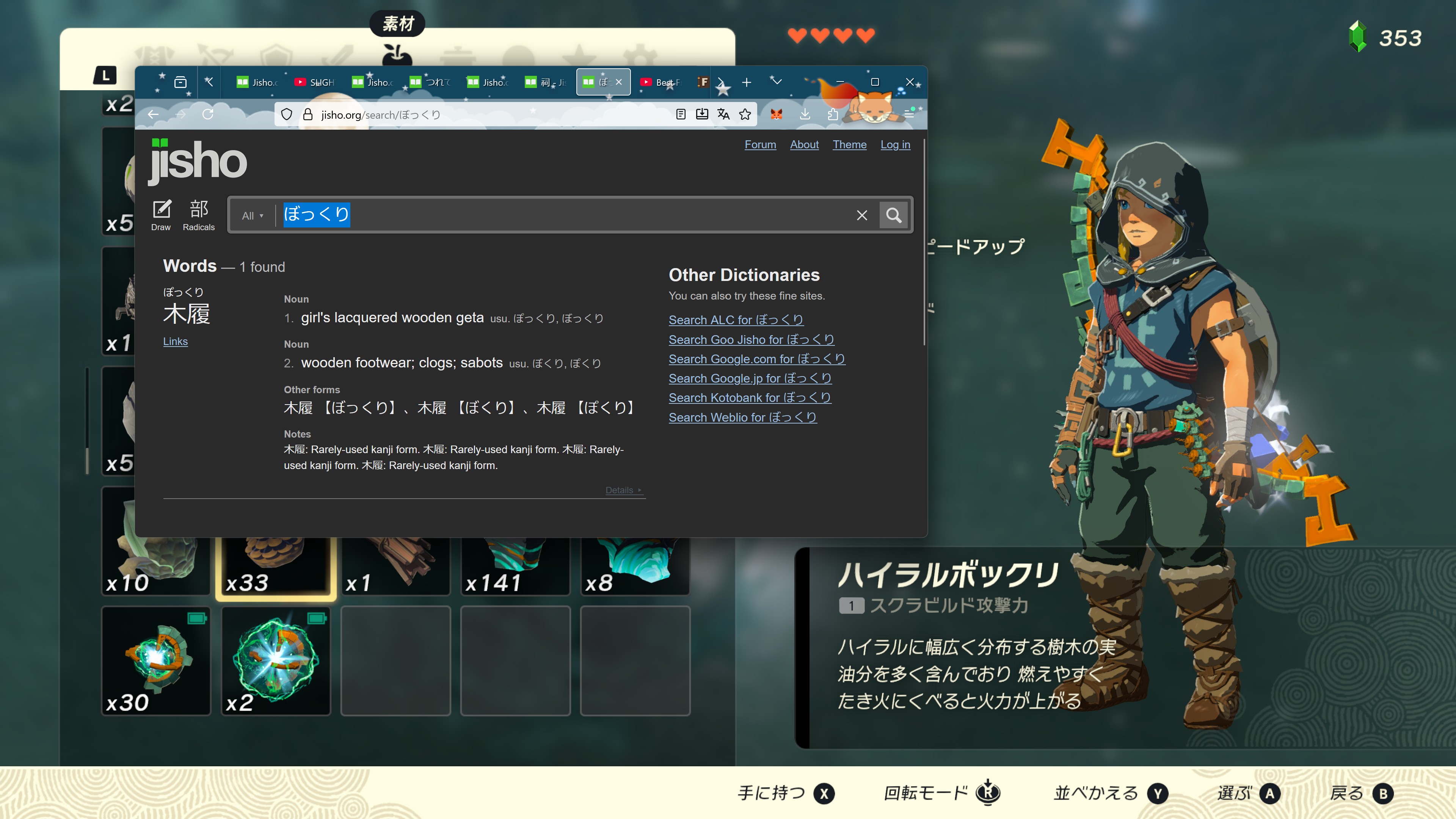Viewport: 1456px width, 819px height.
Task: View site security padlock info
Action: 308,115
